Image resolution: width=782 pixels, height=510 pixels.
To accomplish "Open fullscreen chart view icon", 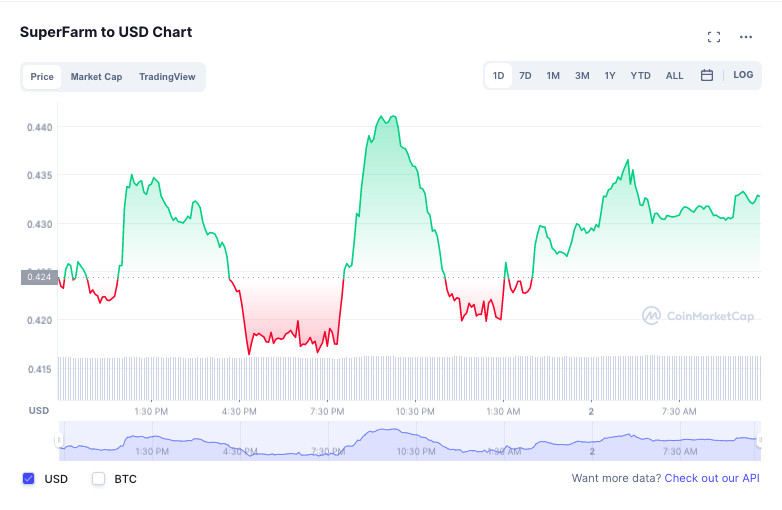I will click(714, 37).
